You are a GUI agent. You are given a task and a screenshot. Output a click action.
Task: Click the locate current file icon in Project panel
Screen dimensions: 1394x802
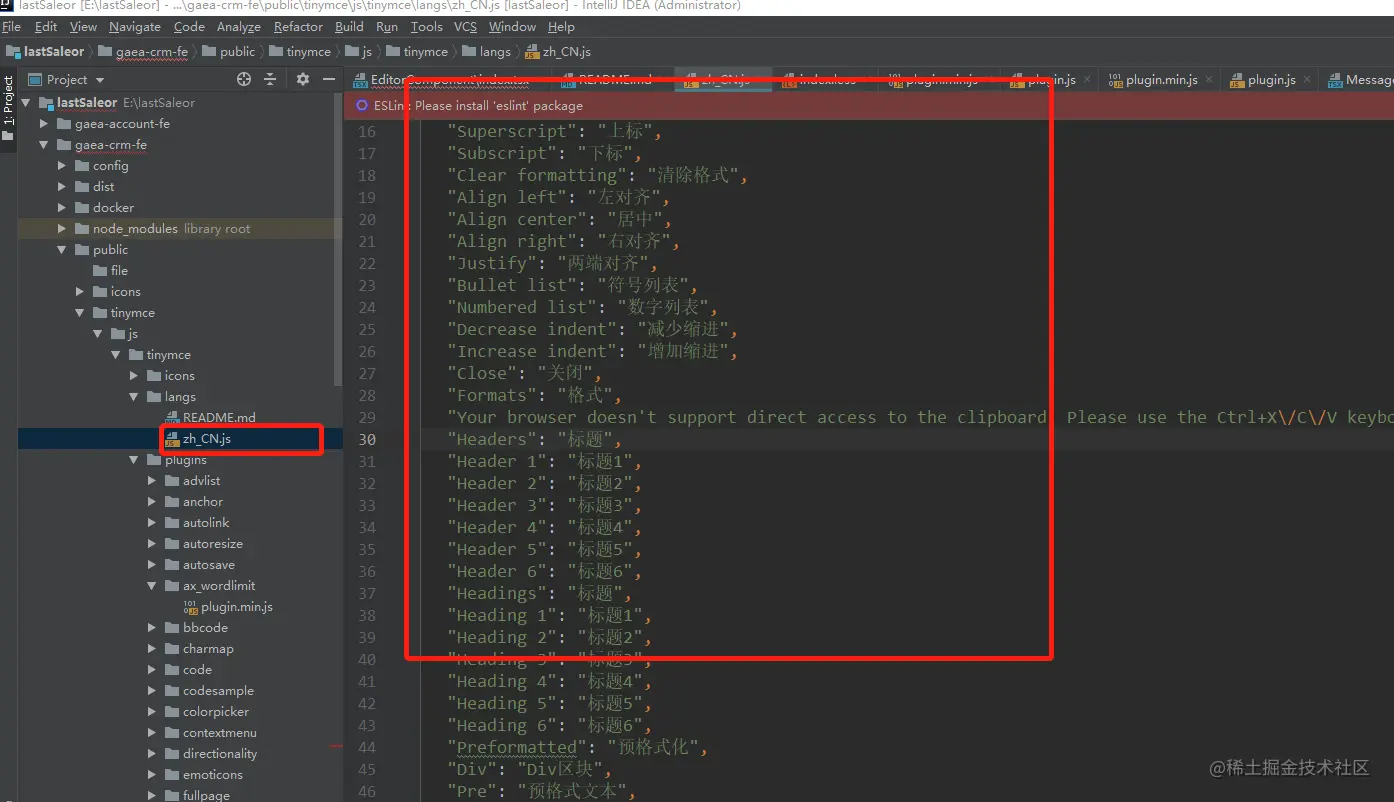click(244, 79)
